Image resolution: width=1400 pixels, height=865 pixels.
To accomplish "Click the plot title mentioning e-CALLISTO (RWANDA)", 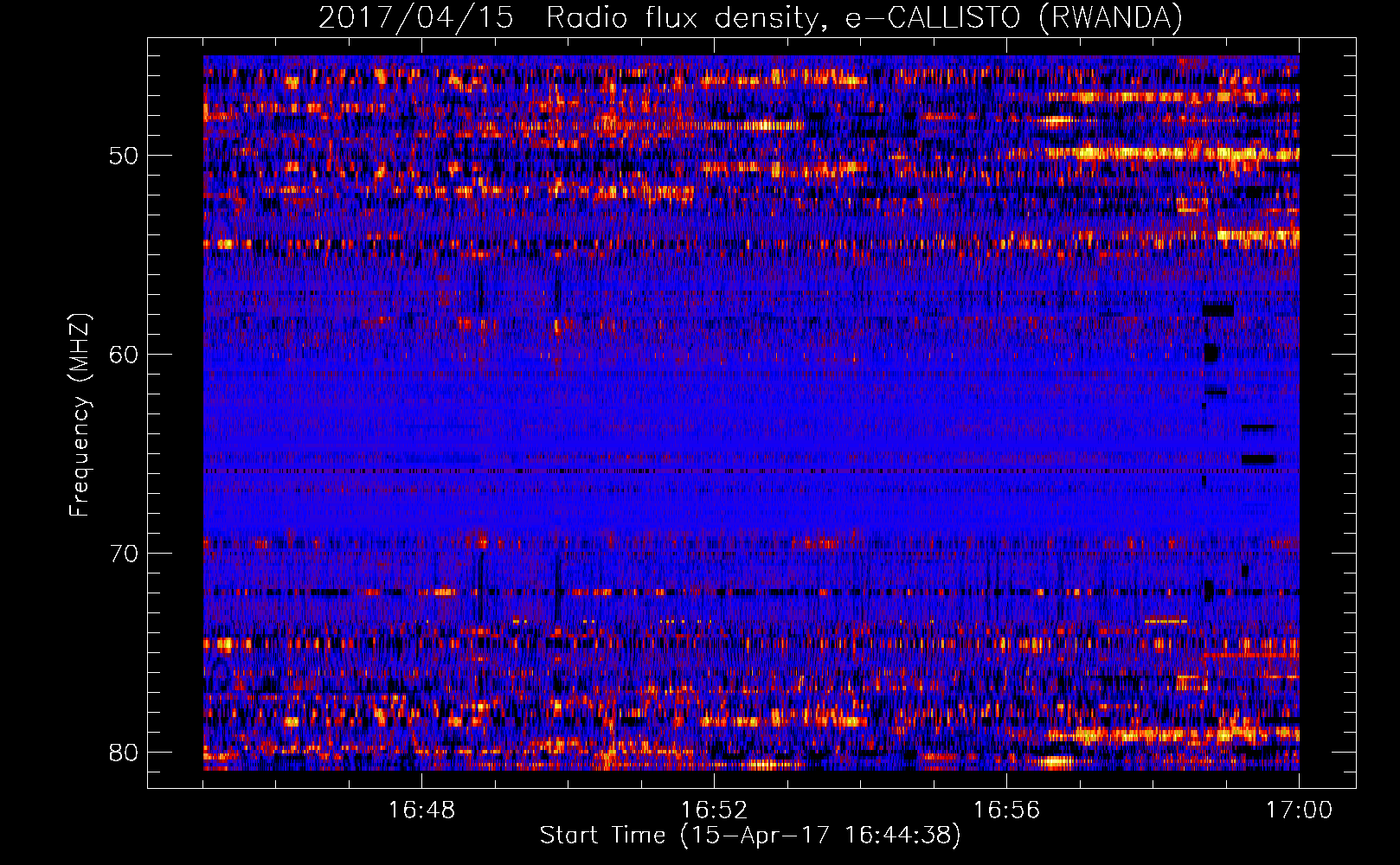I will (750, 18).
